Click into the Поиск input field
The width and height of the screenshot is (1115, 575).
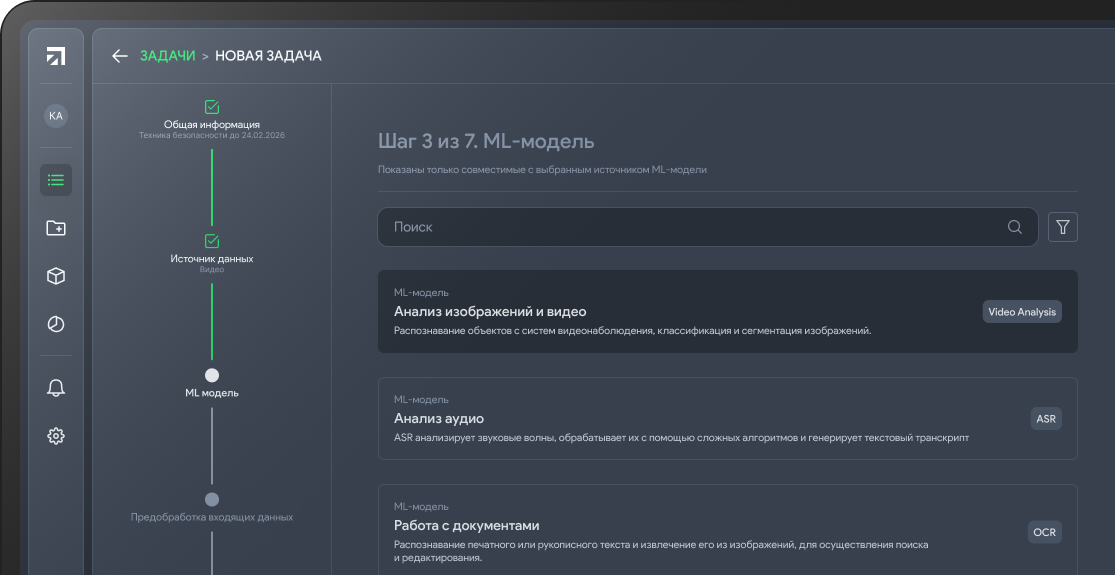(690, 227)
